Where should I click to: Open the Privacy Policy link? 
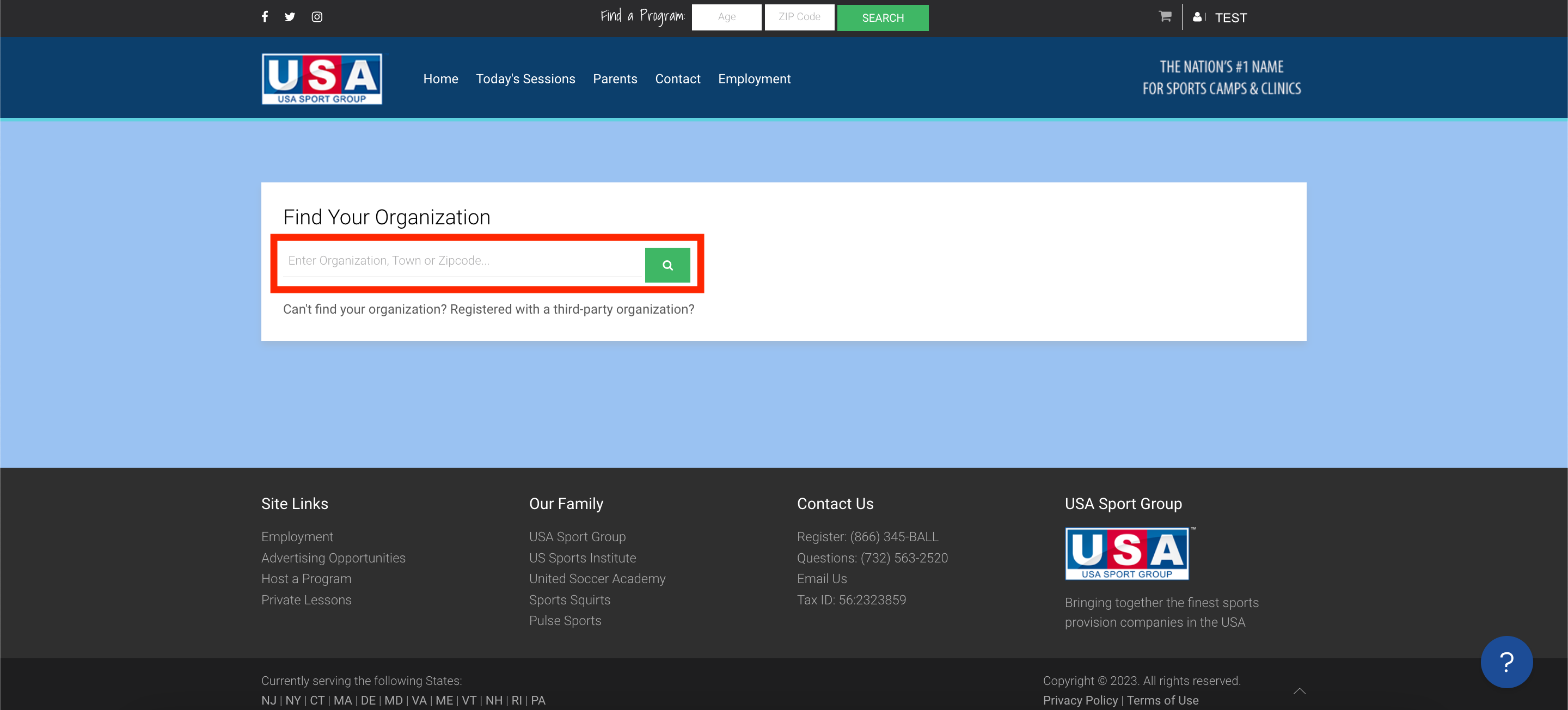[1080, 700]
